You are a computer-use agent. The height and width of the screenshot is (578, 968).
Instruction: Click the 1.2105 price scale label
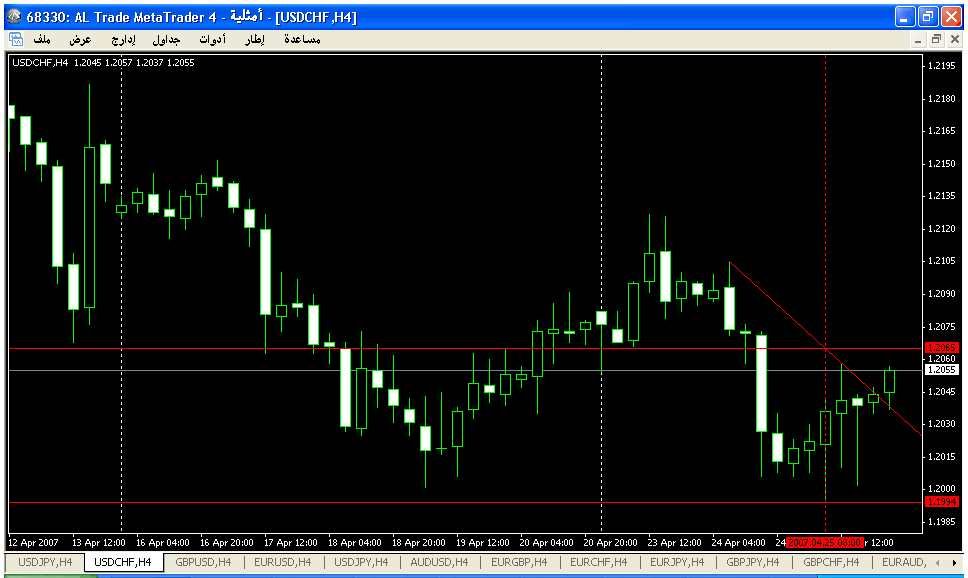pyautogui.click(x=941, y=261)
